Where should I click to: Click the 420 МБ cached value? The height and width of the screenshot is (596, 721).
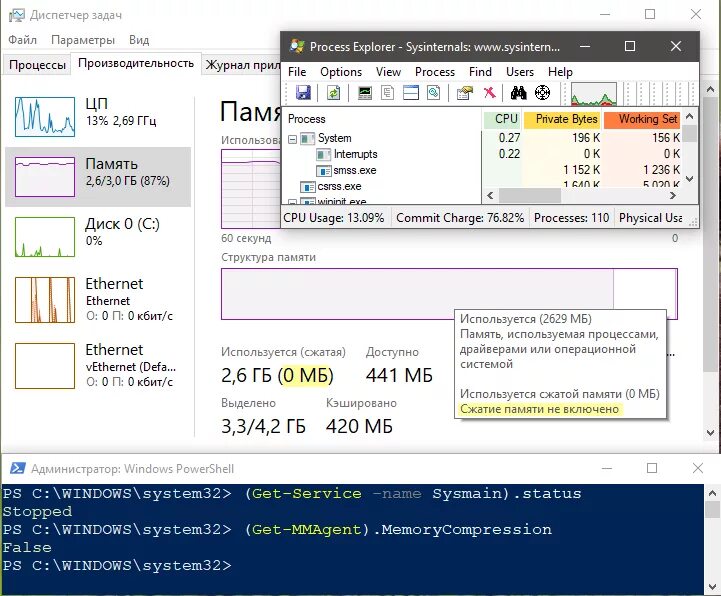click(x=359, y=427)
